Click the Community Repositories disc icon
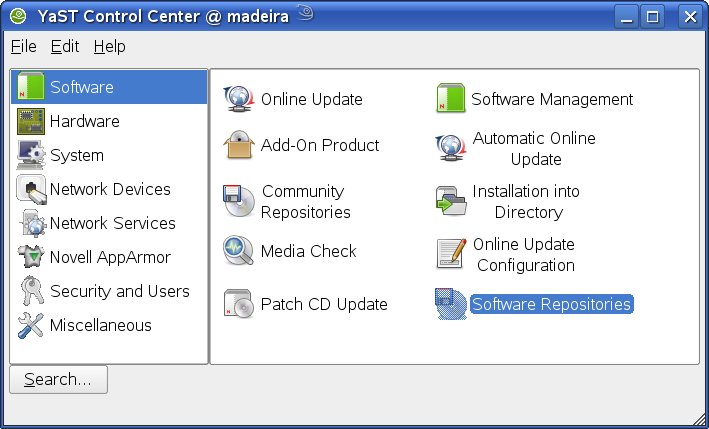Screen dimensions: 709x429 click(x=239, y=201)
